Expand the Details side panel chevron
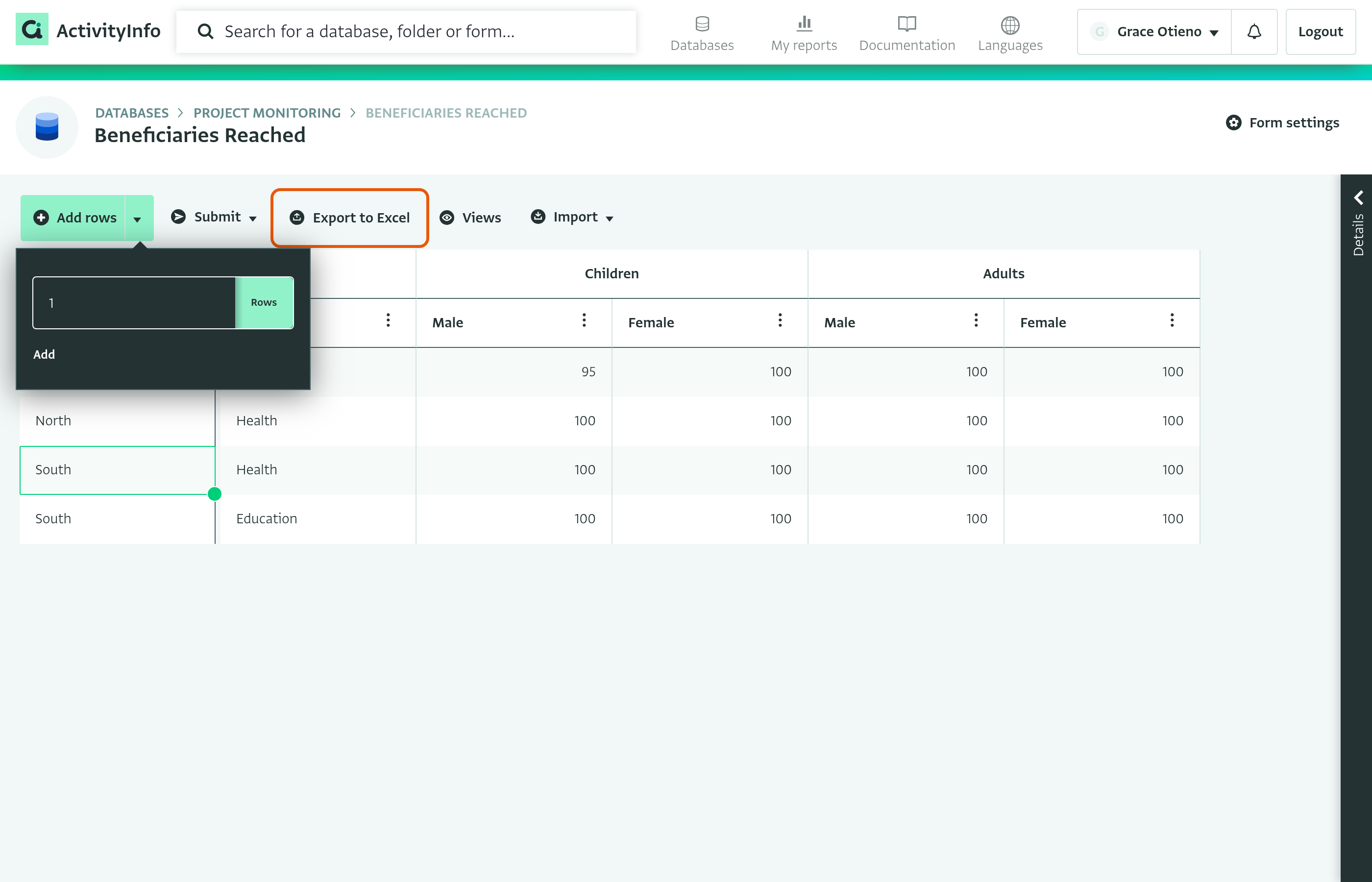 click(1358, 197)
